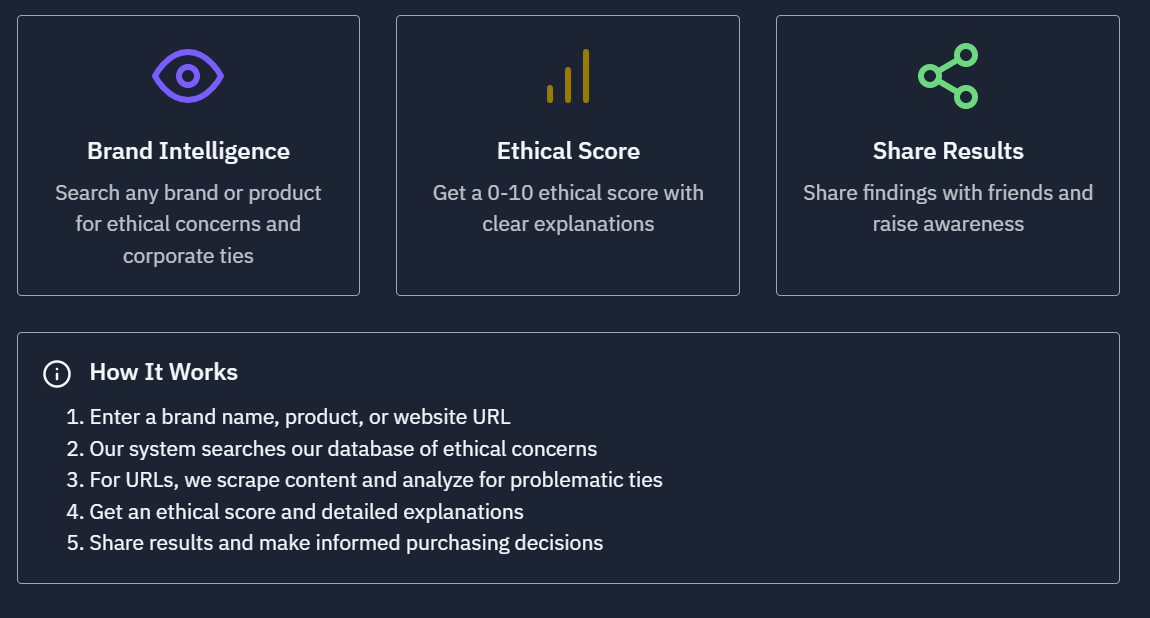The image size is (1150, 618).
Task: Select the Brand Intelligence heading
Action: (188, 151)
